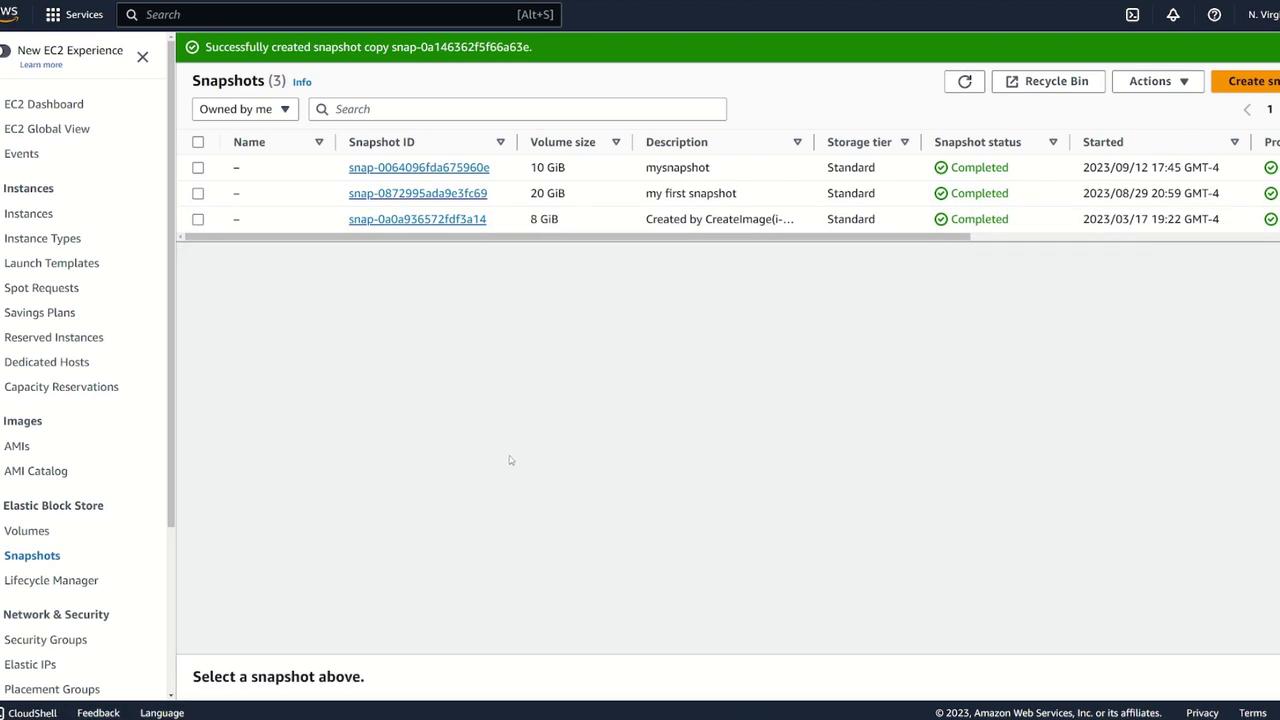
Task: Open the Actions dropdown menu
Action: (x=1158, y=81)
